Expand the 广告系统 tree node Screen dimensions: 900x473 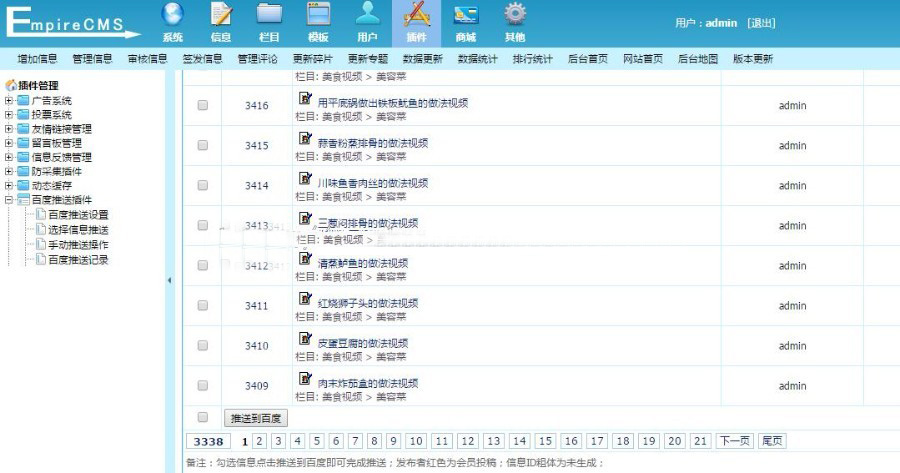[x=9, y=101]
